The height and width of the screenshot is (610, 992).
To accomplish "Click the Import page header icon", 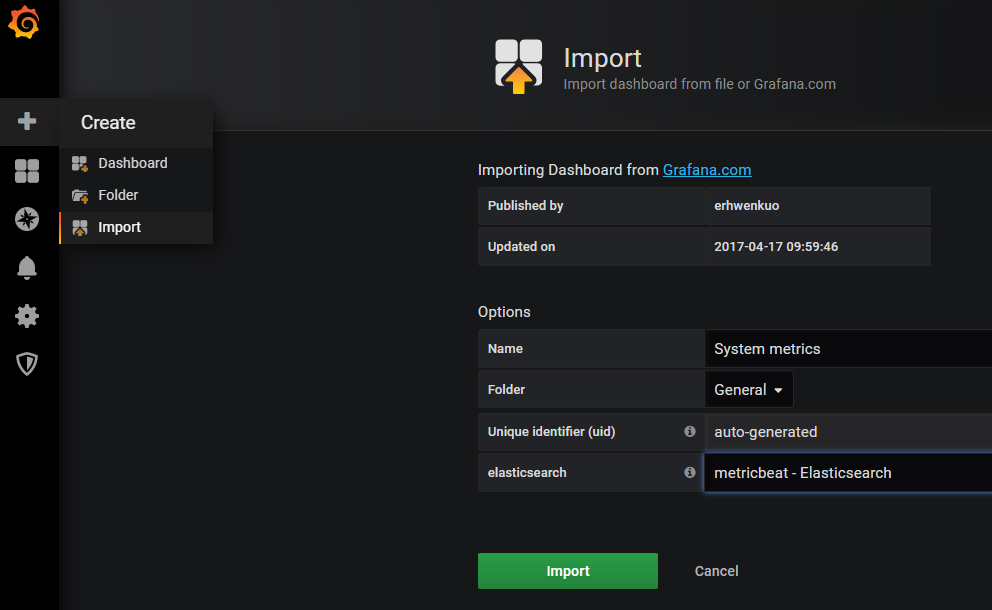I will tap(518, 66).
